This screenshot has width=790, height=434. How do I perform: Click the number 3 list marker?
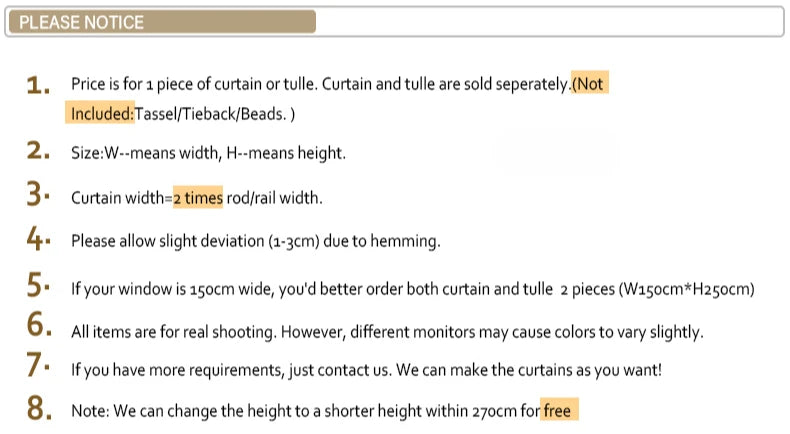[x=38, y=194]
